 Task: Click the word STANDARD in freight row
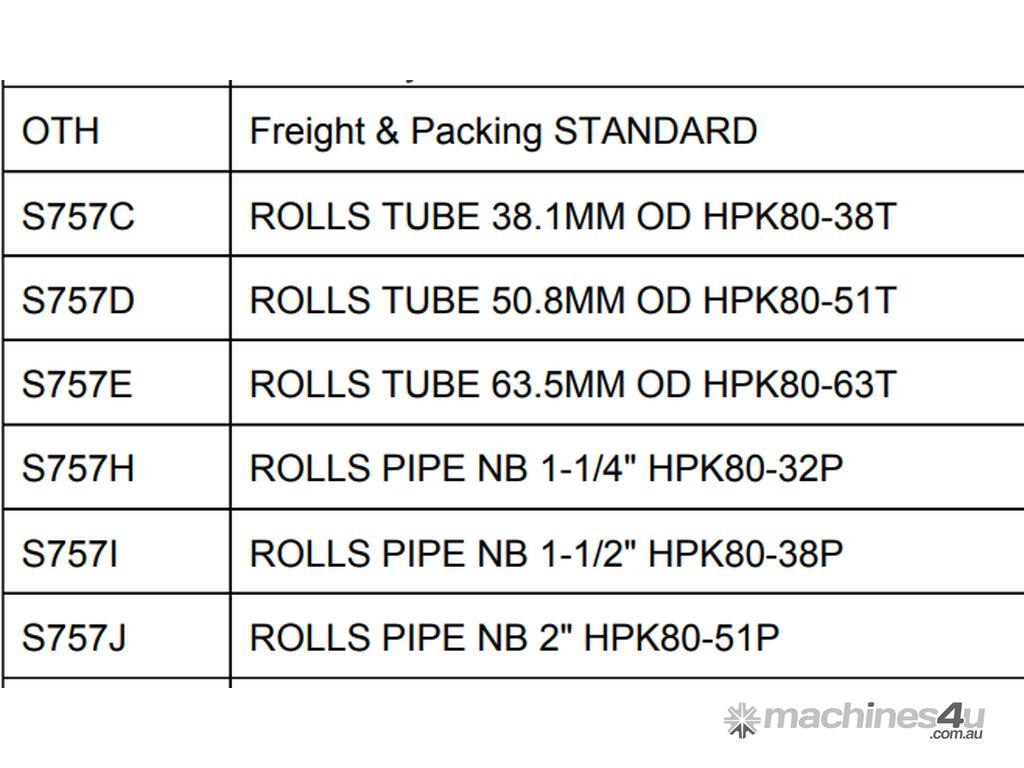pyautogui.click(x=655, y=131)
